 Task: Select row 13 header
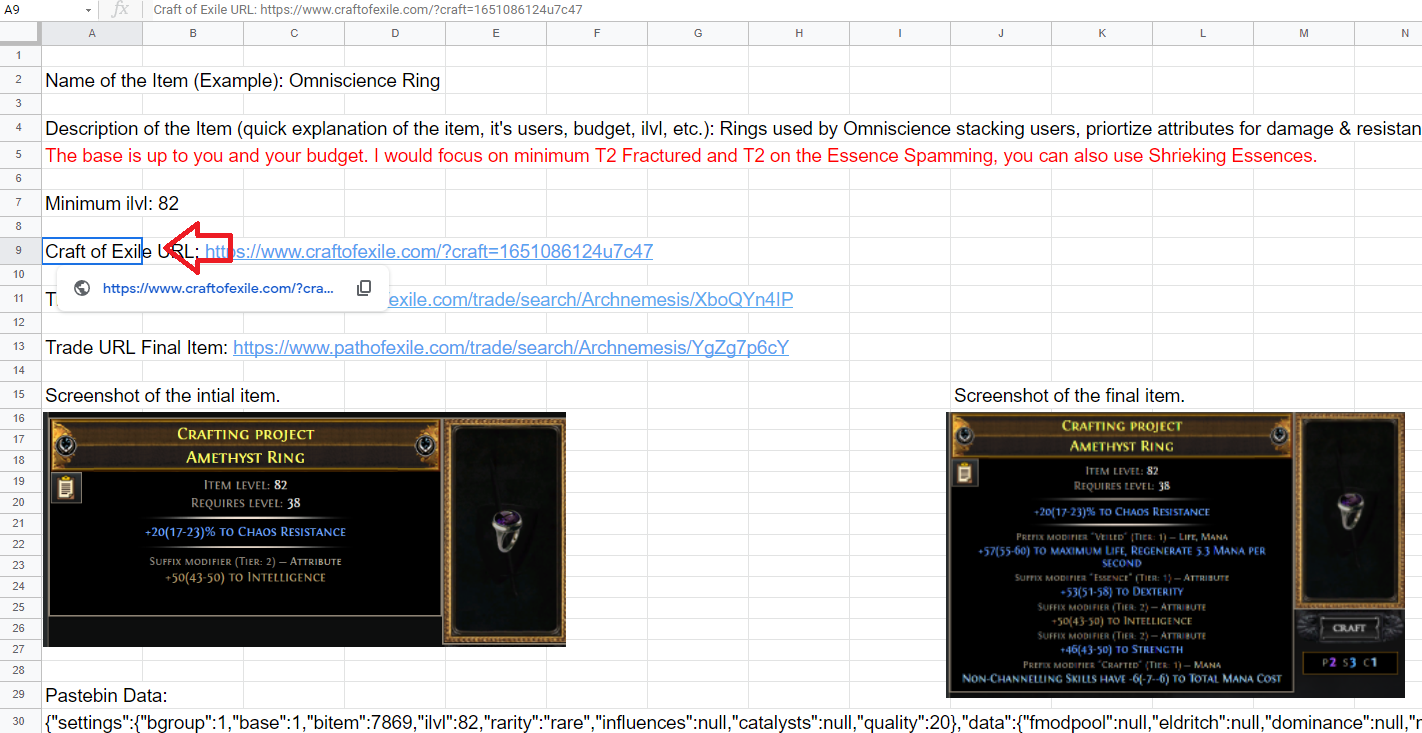point(20,348)
